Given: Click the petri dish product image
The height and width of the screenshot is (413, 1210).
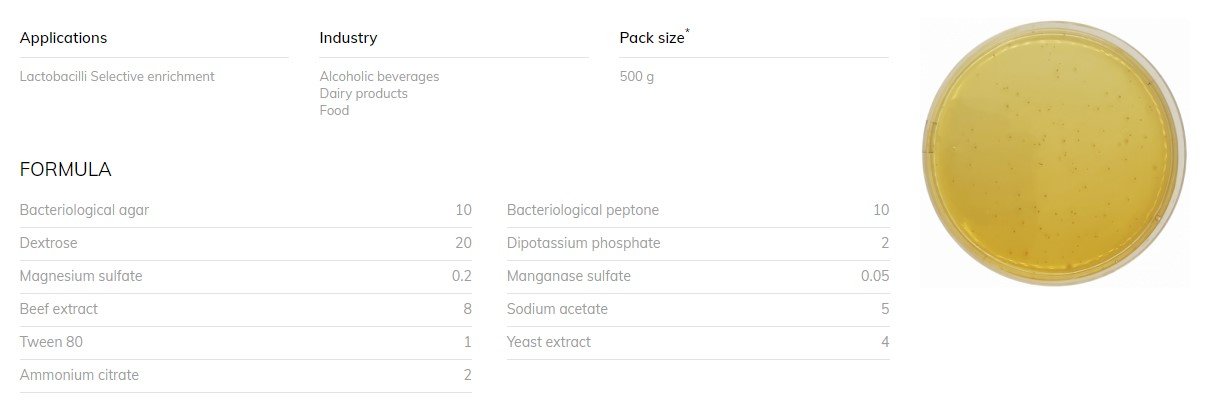Looking at the screenshot, I should point(1054,153).
